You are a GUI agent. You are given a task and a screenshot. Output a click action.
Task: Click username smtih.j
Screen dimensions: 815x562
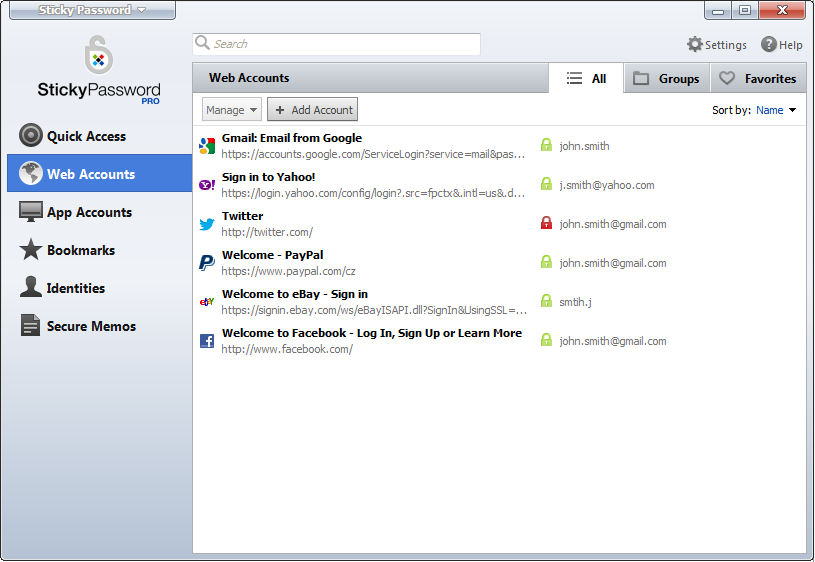click(575, 302)
